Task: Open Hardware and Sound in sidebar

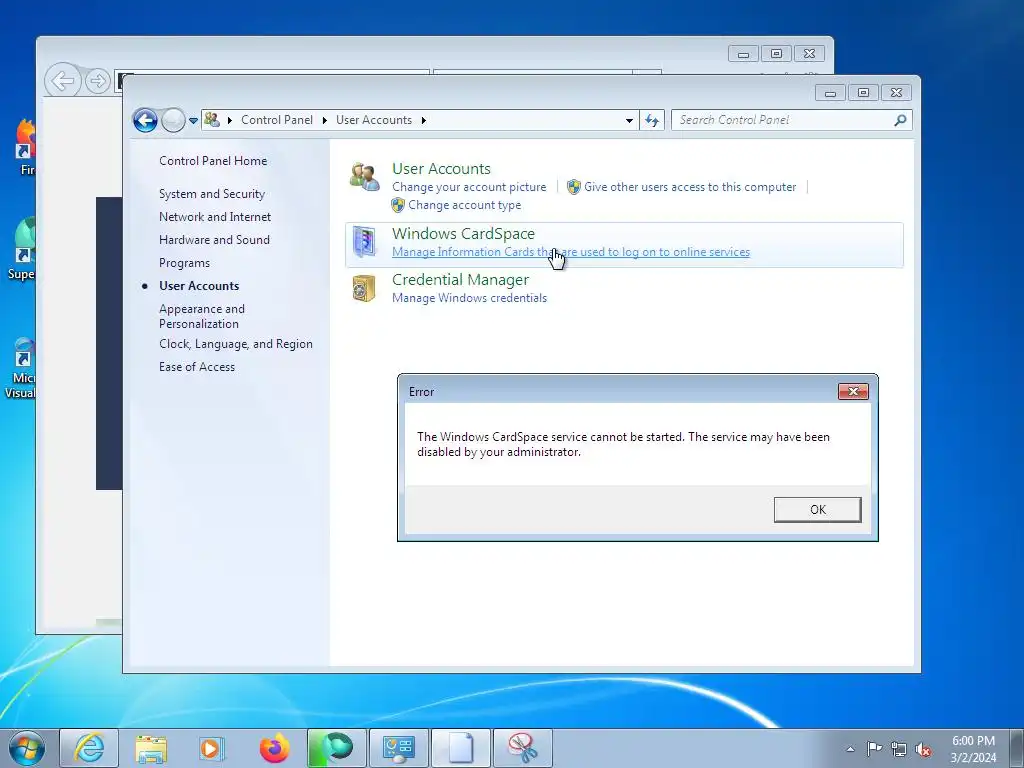Action: (214, 240)
